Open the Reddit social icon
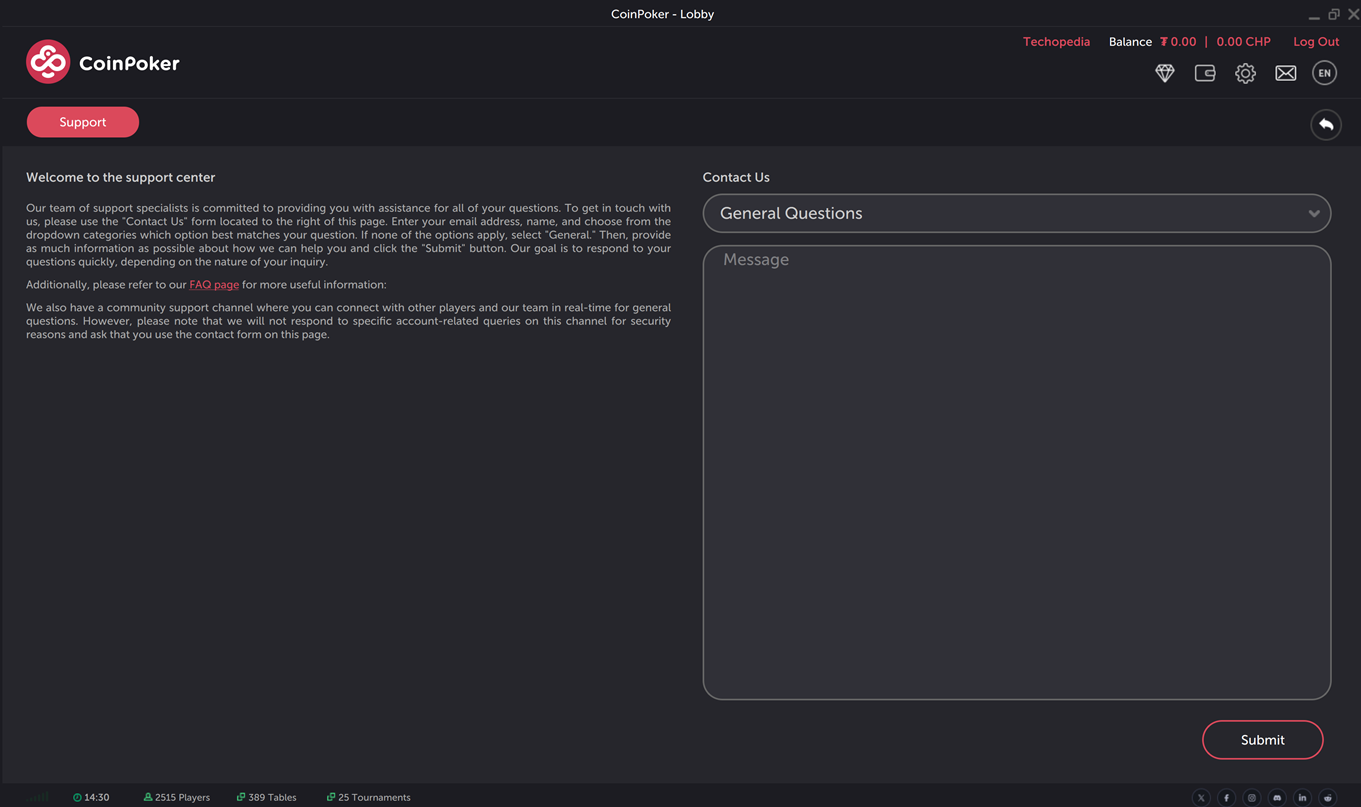 click(1328, 797)
